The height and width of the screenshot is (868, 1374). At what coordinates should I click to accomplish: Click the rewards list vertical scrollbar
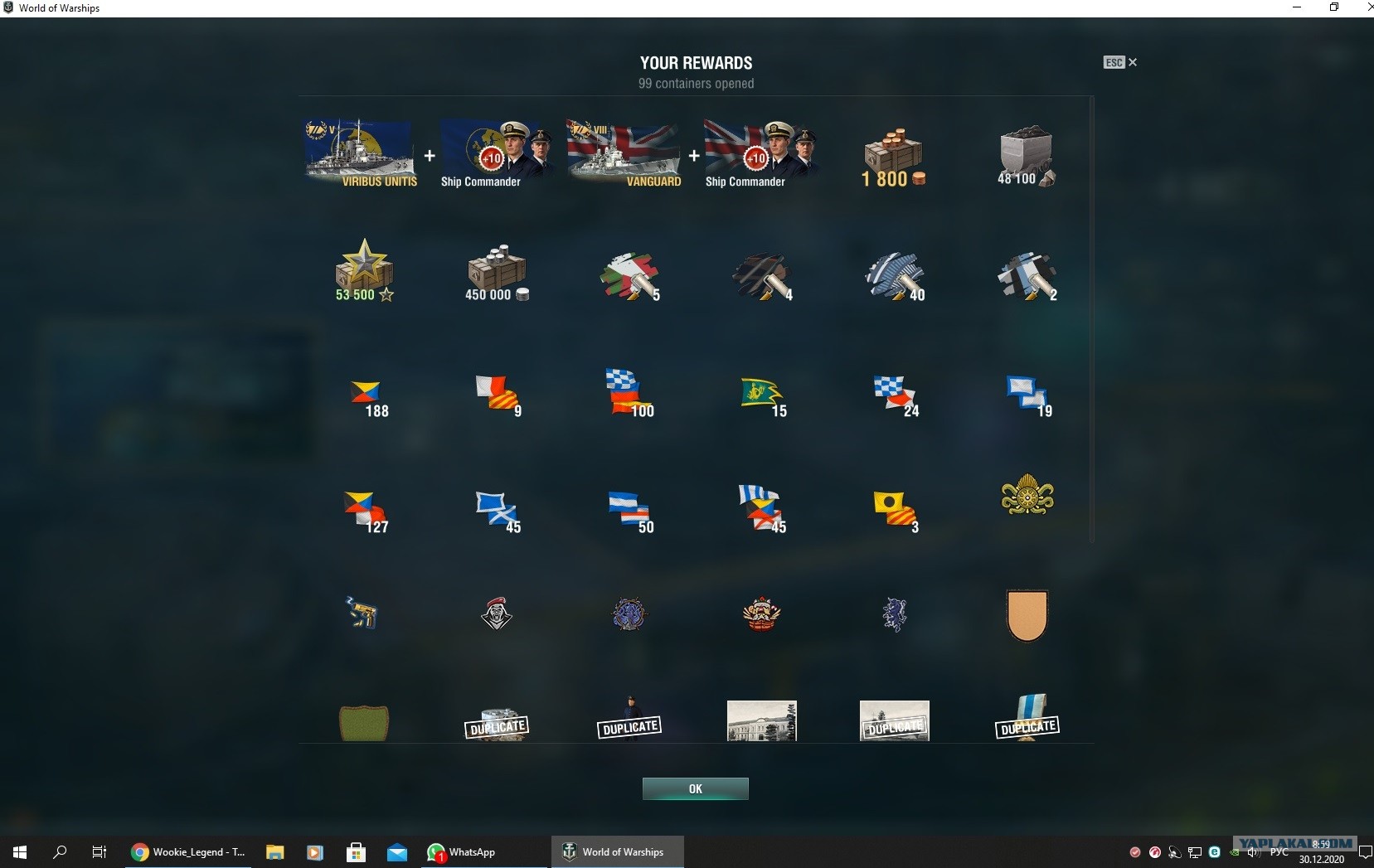point(1092,319)
